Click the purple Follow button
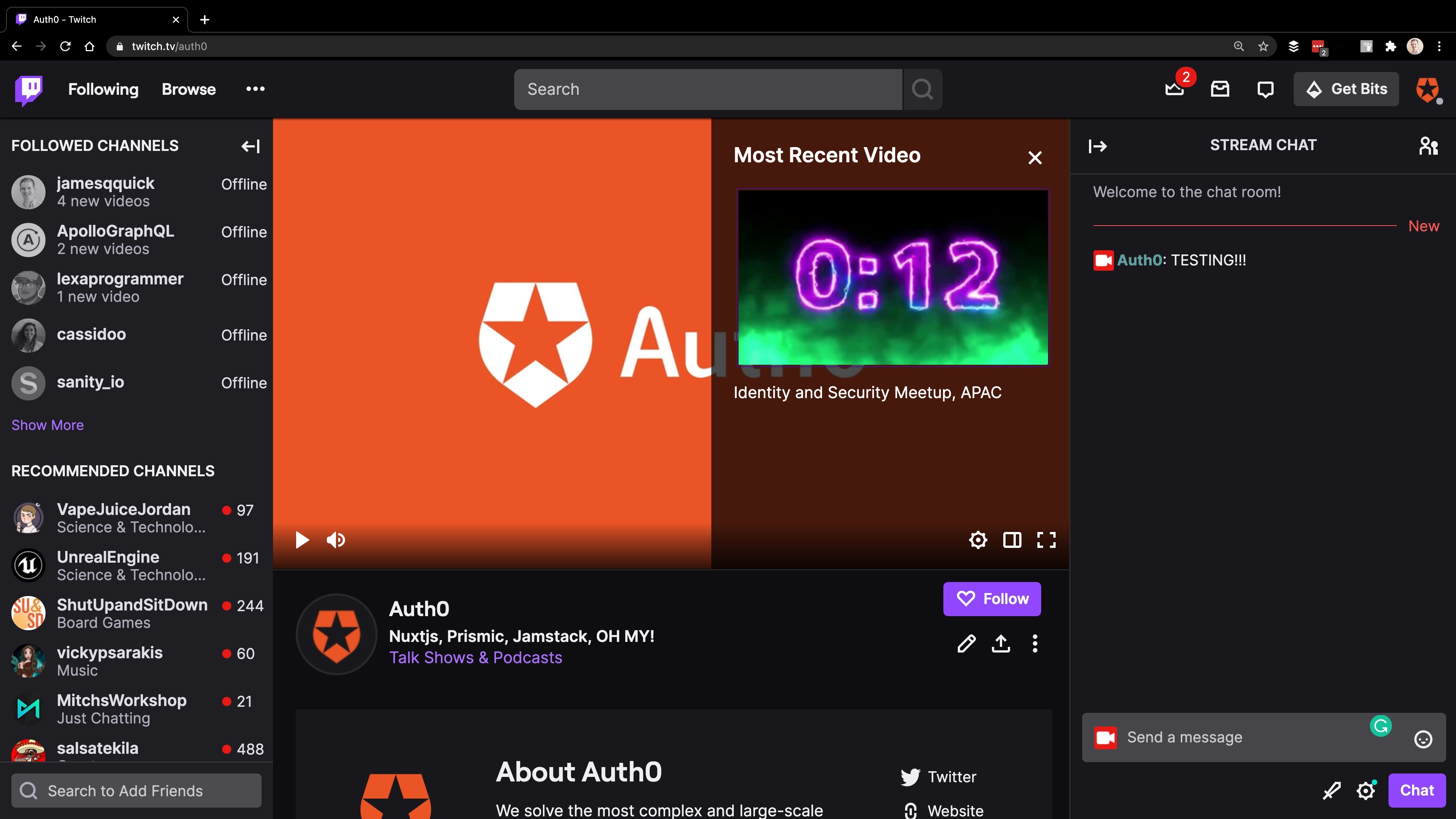 pos(992,599)
